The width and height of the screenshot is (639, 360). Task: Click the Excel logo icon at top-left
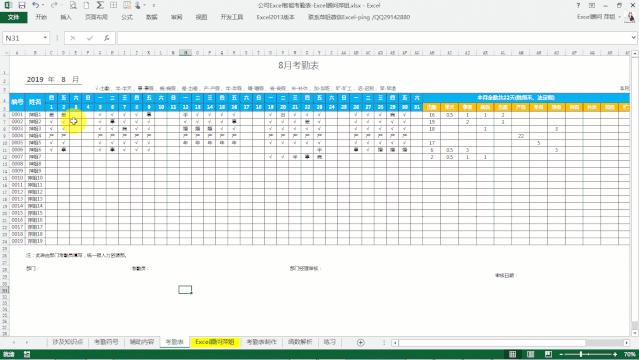pyautogui.click(x=8, y=5)
